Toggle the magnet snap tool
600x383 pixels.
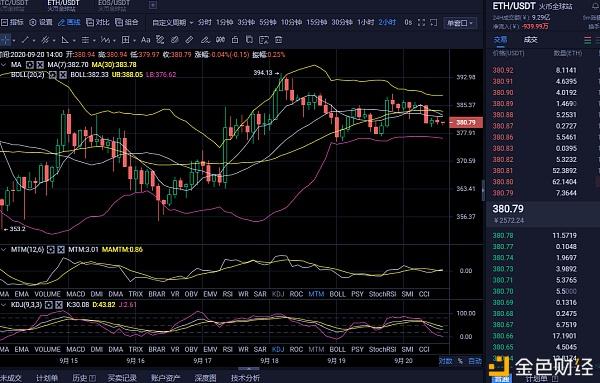220,40
